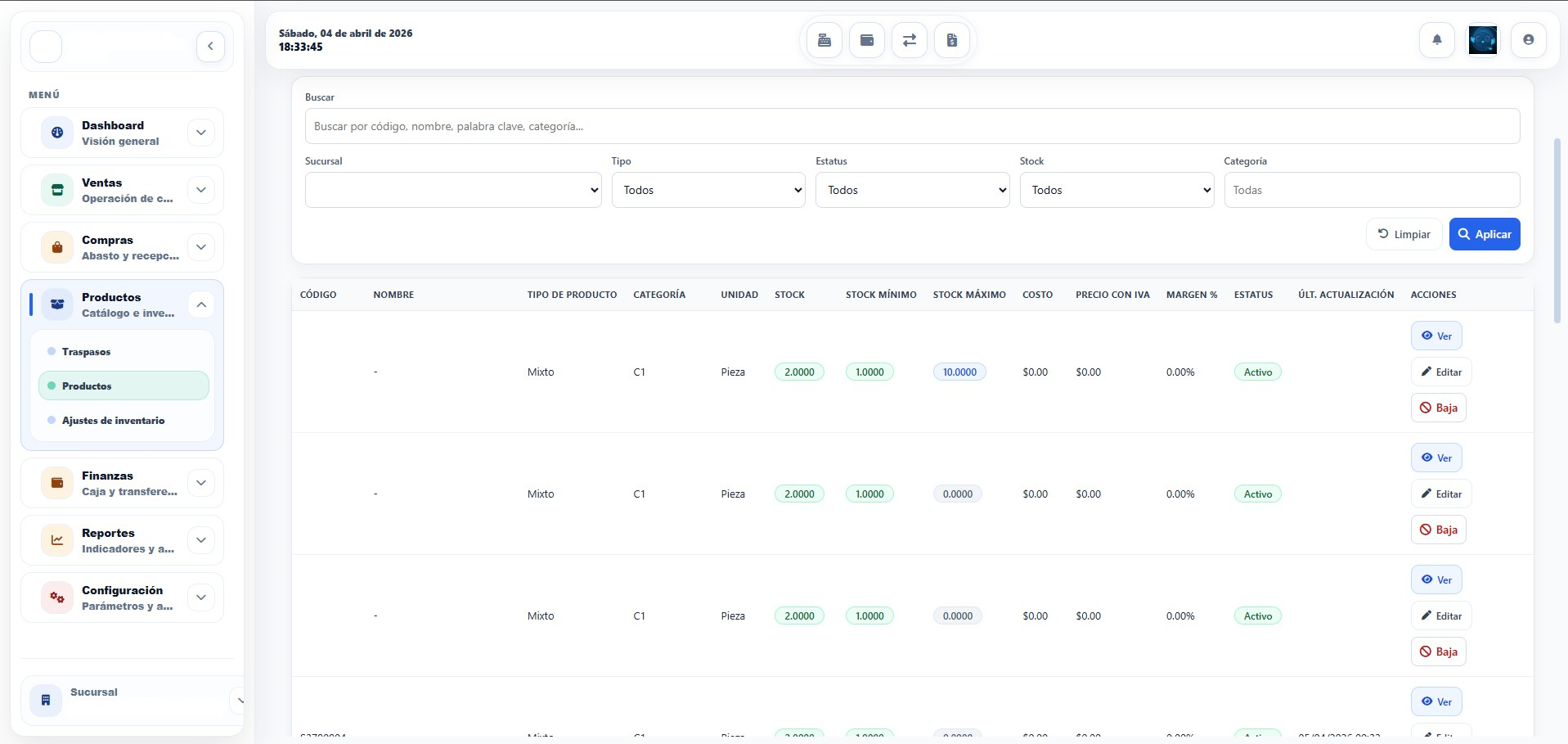Viewport: 1568px width, 744px height.
Task: Open the cash register icon in top toolbar
Action: (x=824, y=40)
